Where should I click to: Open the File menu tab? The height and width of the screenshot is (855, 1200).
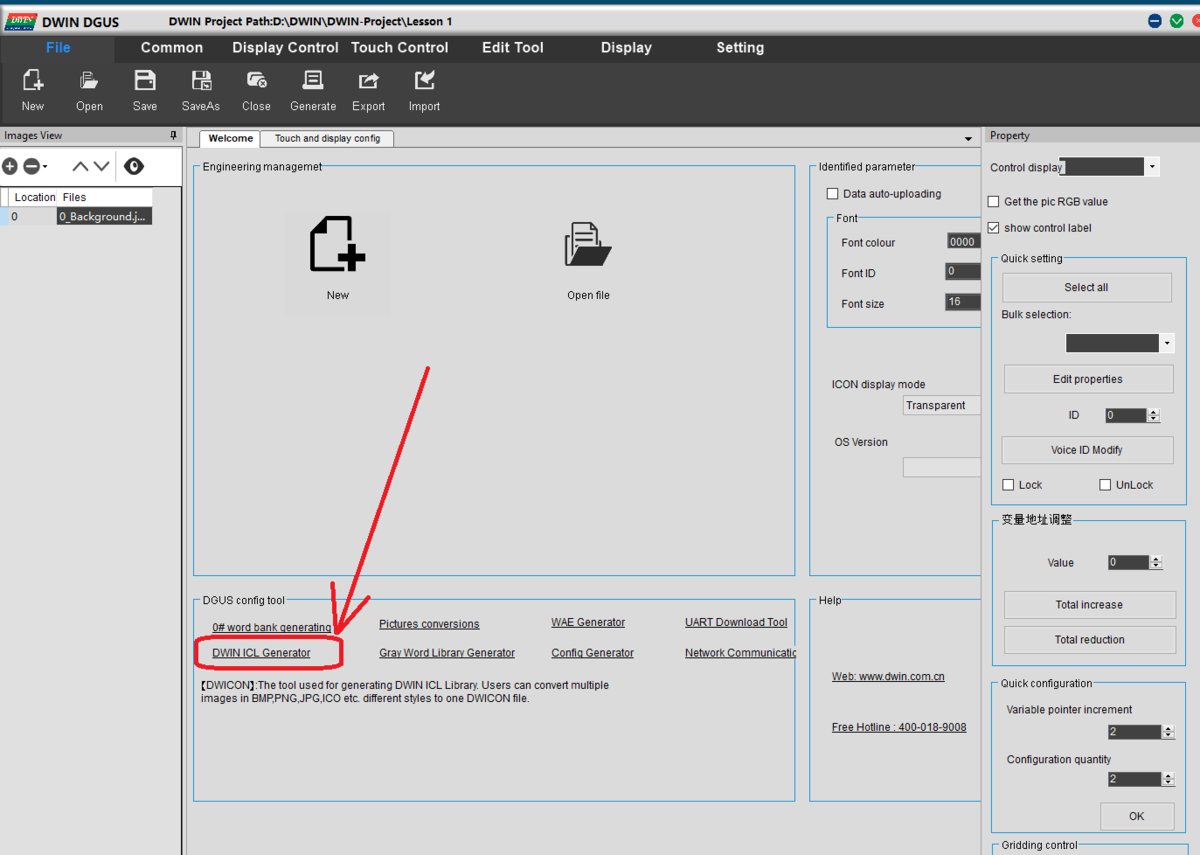[x=58, y=48]
